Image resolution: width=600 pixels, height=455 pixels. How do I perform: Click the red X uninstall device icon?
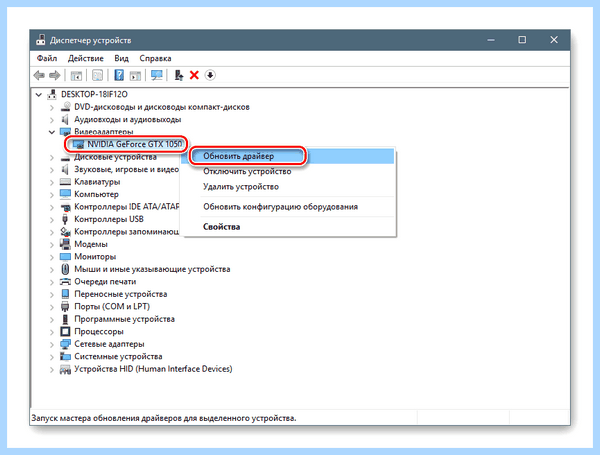point(194,75)
